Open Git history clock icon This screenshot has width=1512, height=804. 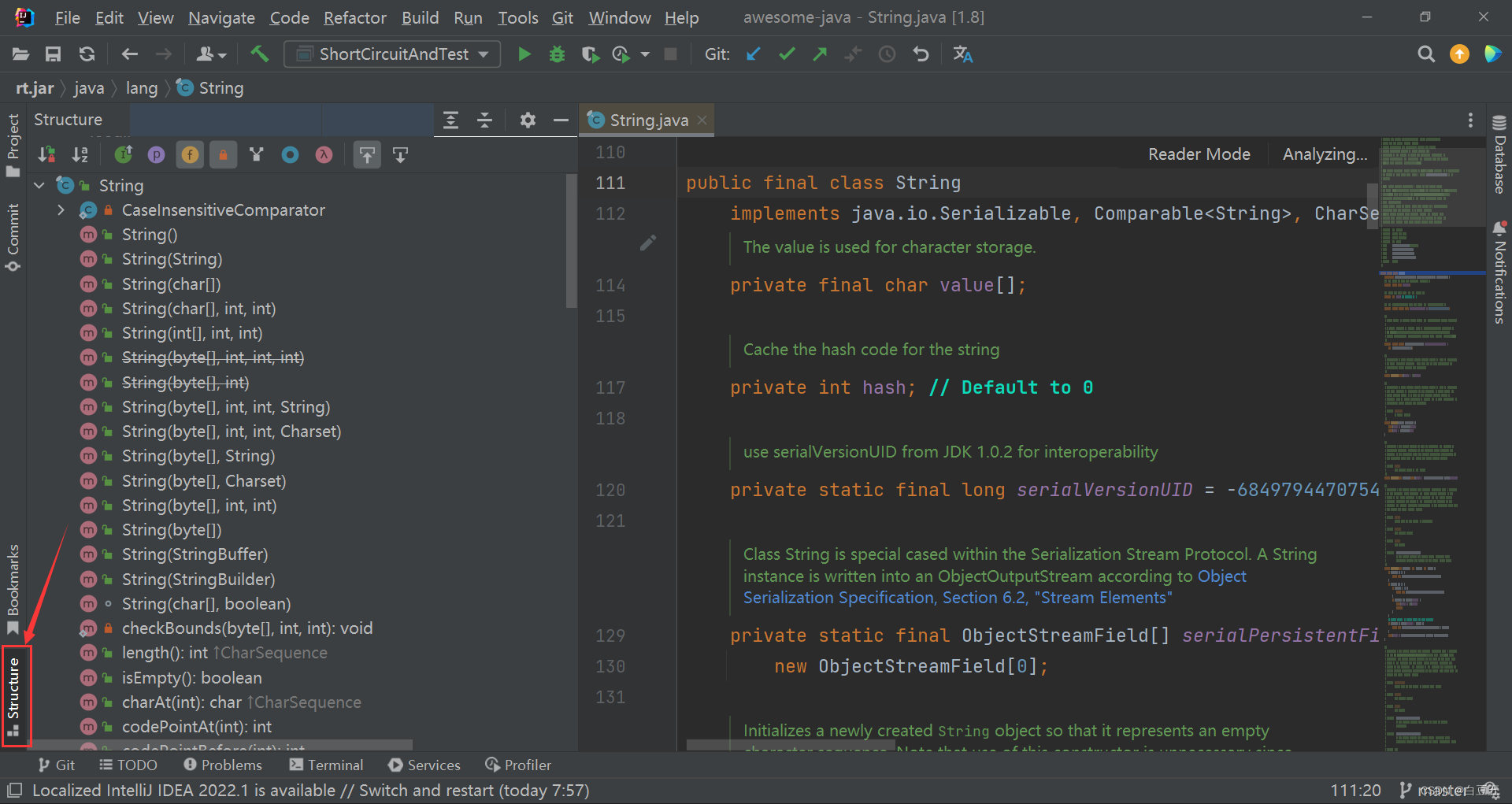tap(887, 54)
